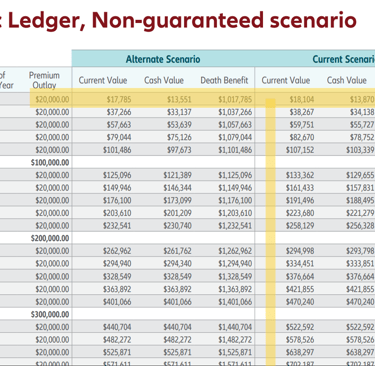Click Alternate Scenario Cash Value column header

tap(164, 80)
